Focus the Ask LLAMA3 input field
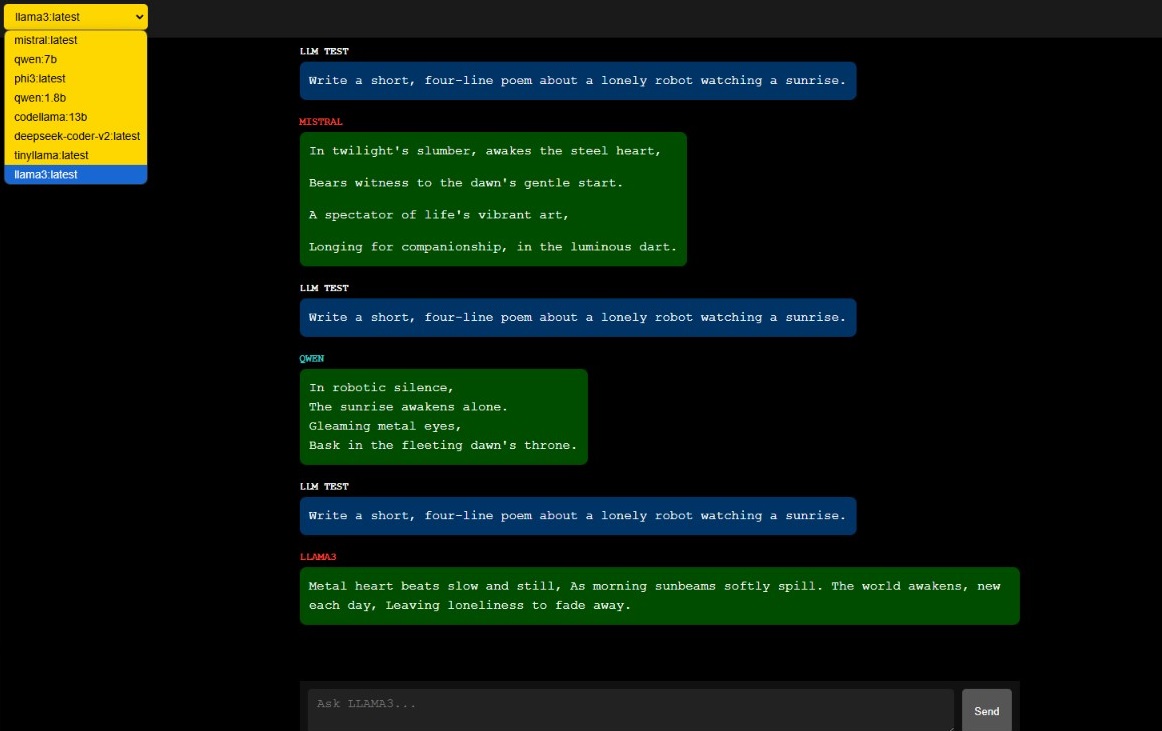 click(x=631, y=710)
